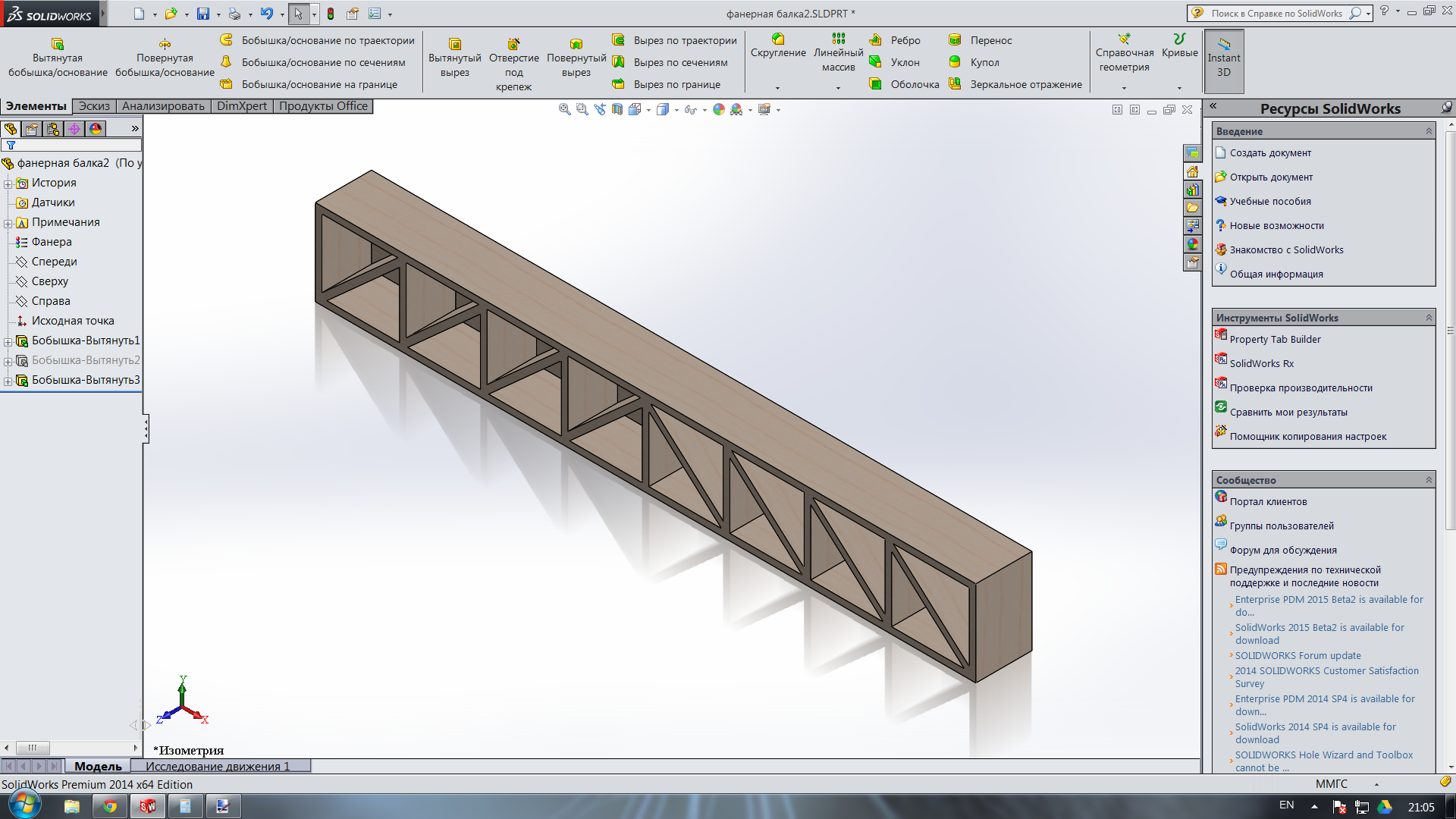Image resolution: width=1456 pixels, height=819 pixels.
Task: Click the Hole Wizard tool icon
Action: pos(513,44)
